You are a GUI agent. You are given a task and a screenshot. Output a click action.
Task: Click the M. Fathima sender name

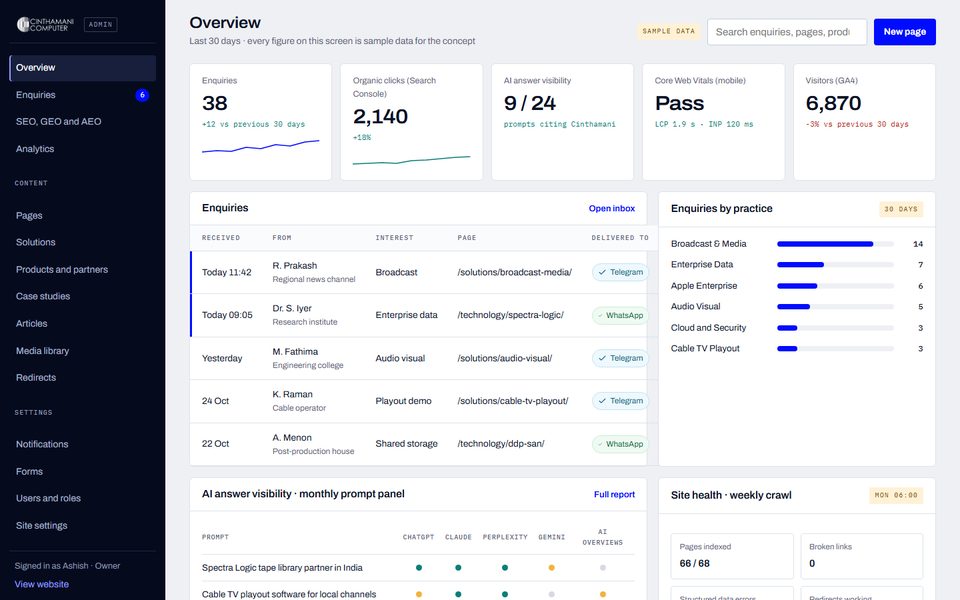[x=295, y=352]
